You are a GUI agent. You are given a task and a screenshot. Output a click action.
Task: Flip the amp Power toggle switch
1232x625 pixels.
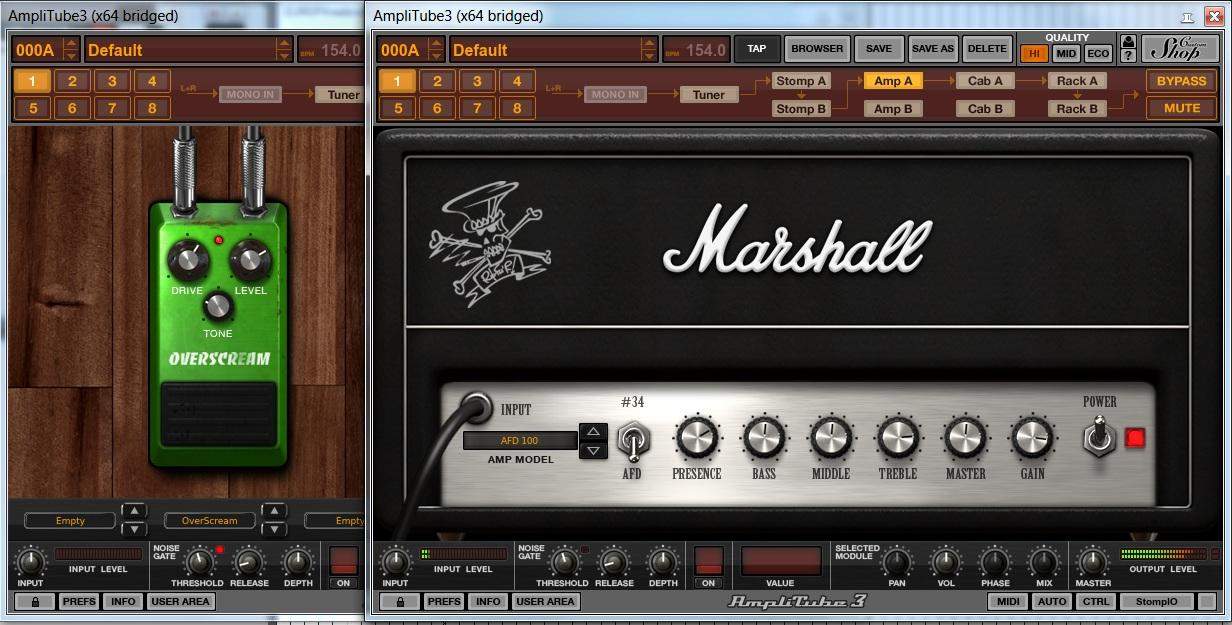tap(1100, 437)
